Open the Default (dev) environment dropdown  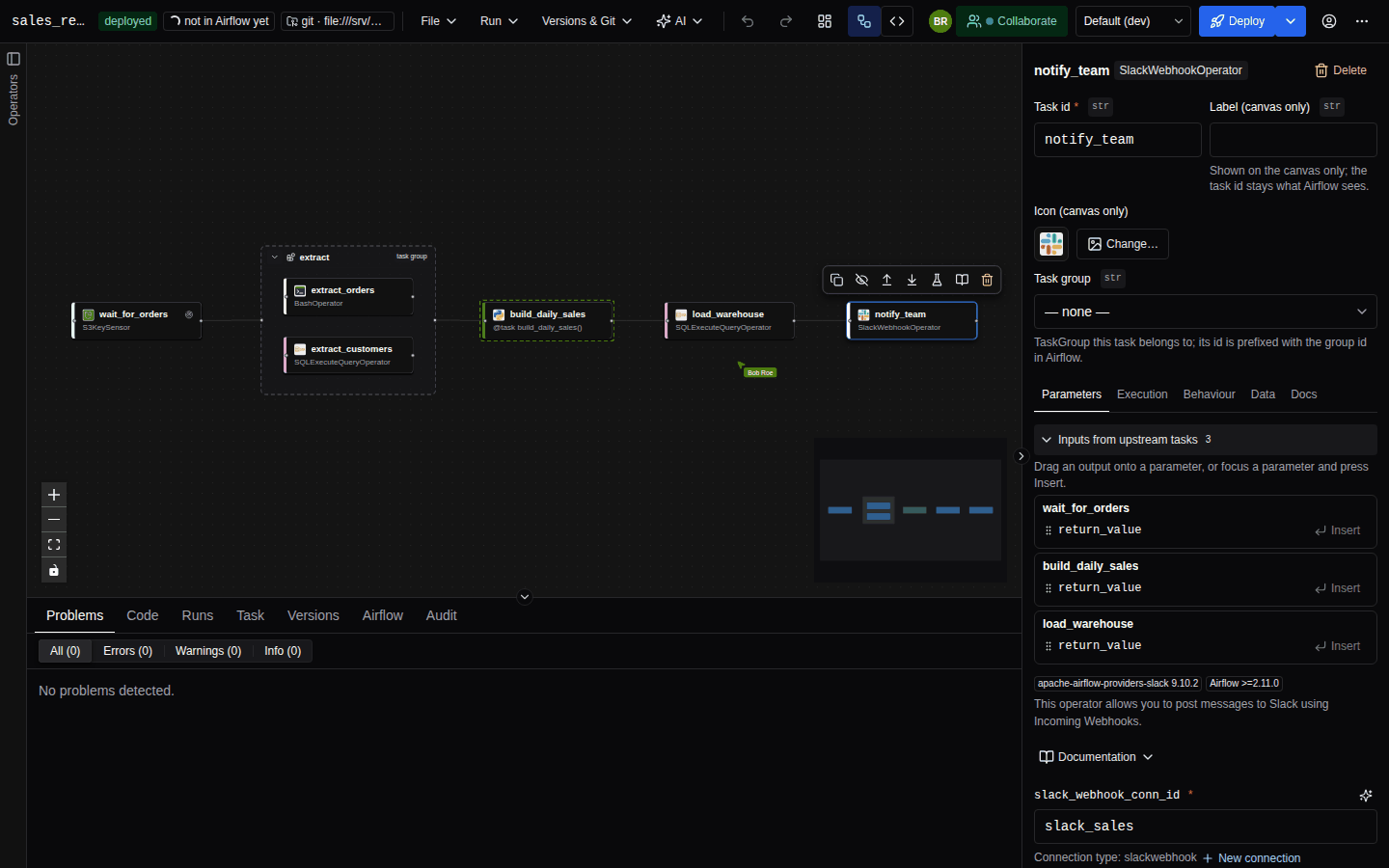pos(1132,21)
